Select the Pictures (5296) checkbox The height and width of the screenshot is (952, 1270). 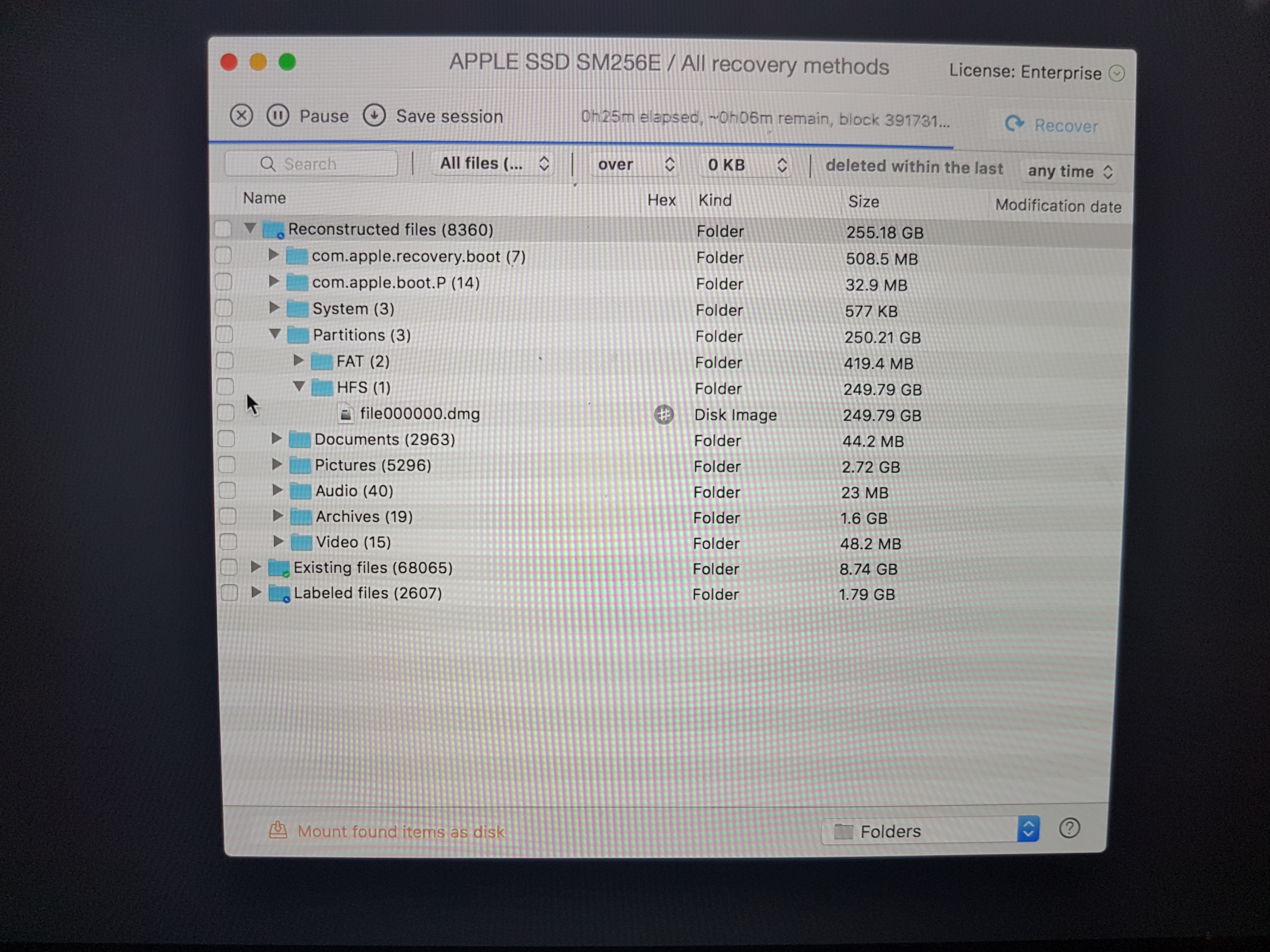click(x=227, y=465)
